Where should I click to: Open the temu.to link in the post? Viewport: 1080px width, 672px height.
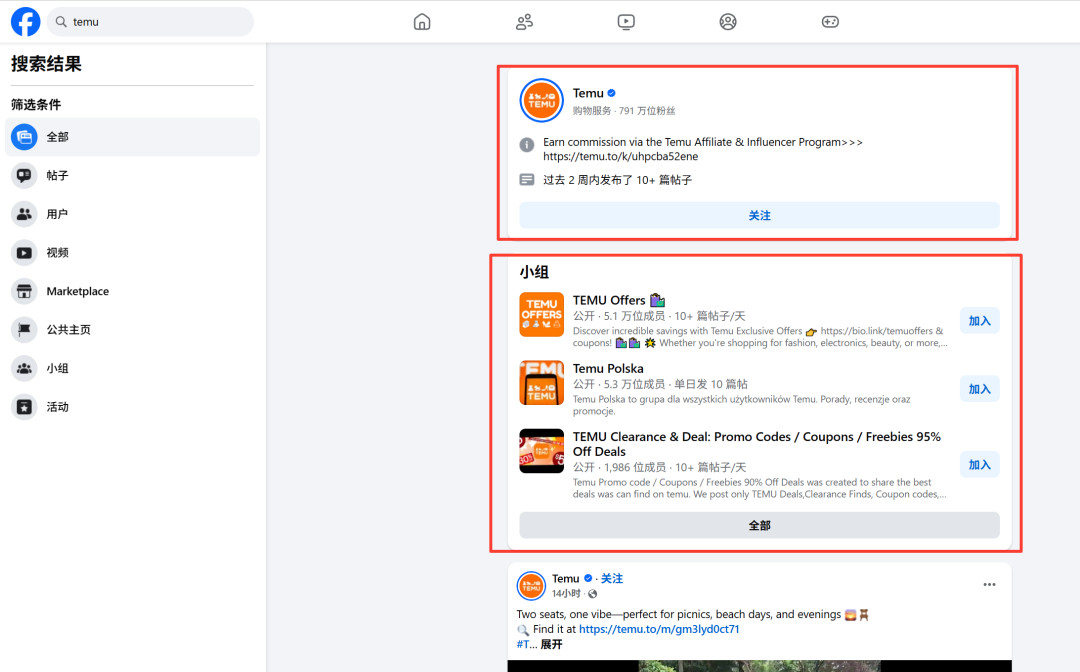pyautogui.click(x=657, y=628)
